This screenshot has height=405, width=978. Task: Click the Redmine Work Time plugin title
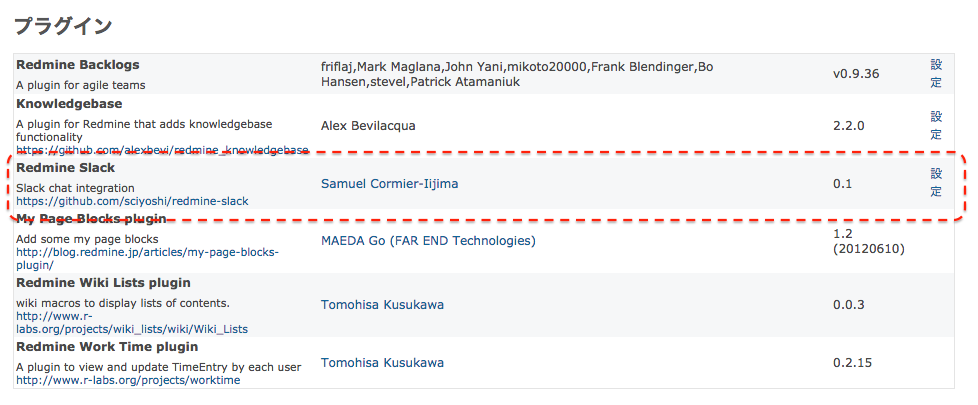pyautogui.click(x=107, y=346)
